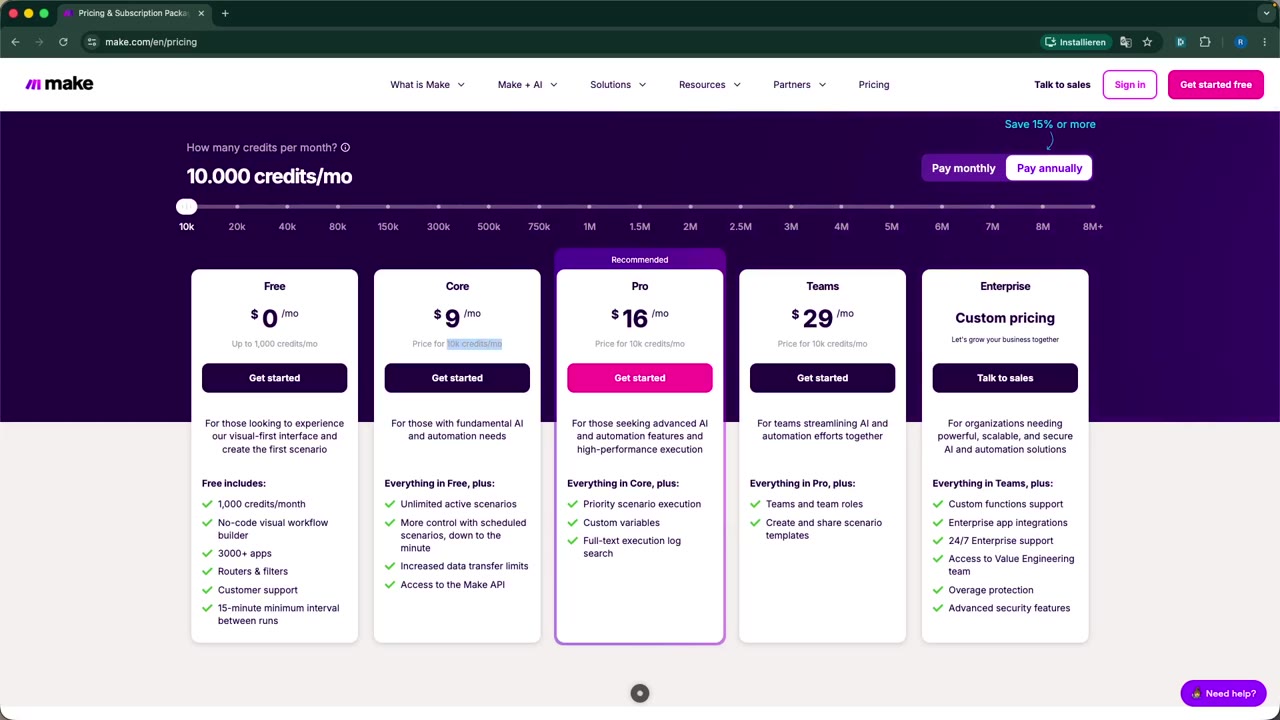
Task: Click Get started free button
Action: click(x=1216, y=85)
